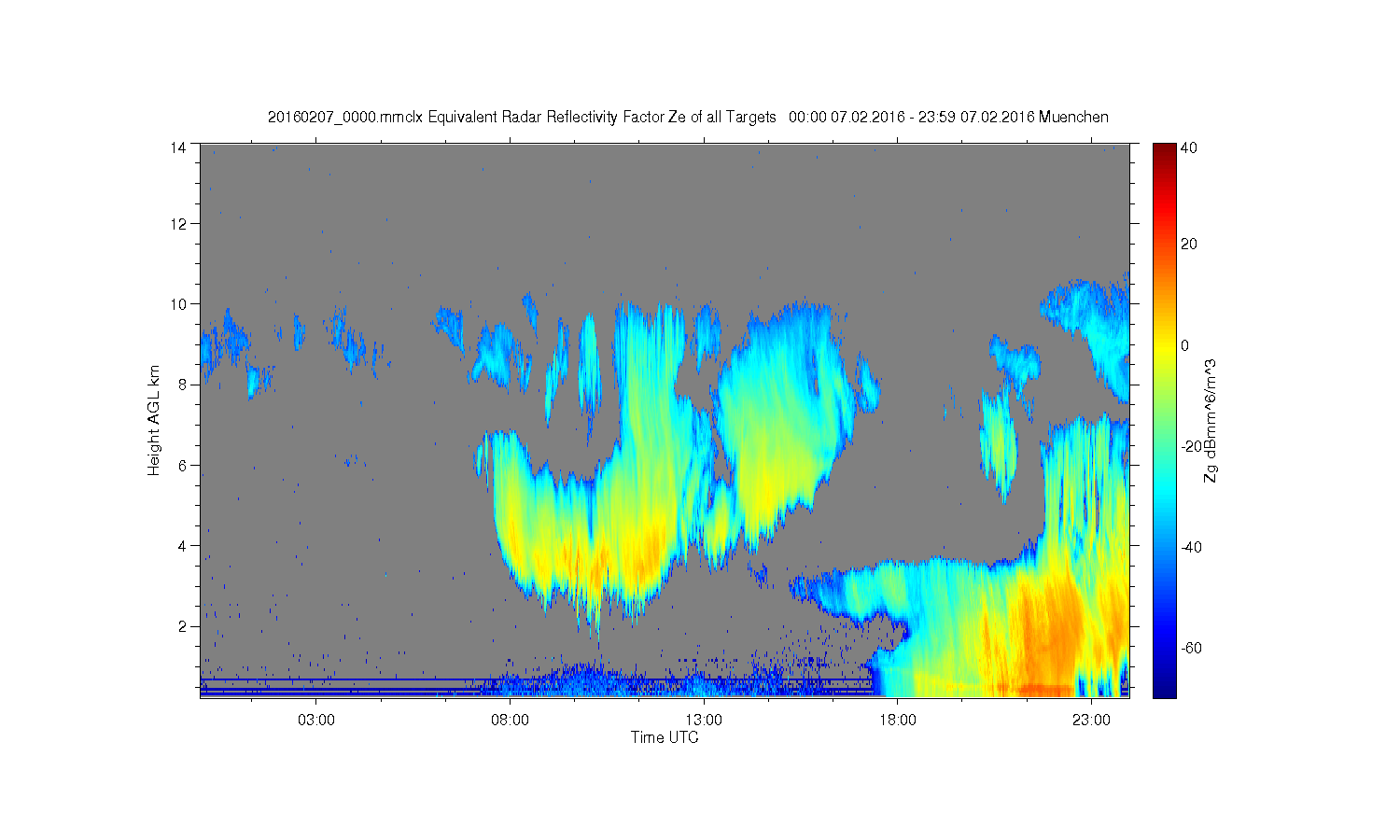Click the height tick label 14
The width and height of the screenshot is (1400, 840).
178,147
